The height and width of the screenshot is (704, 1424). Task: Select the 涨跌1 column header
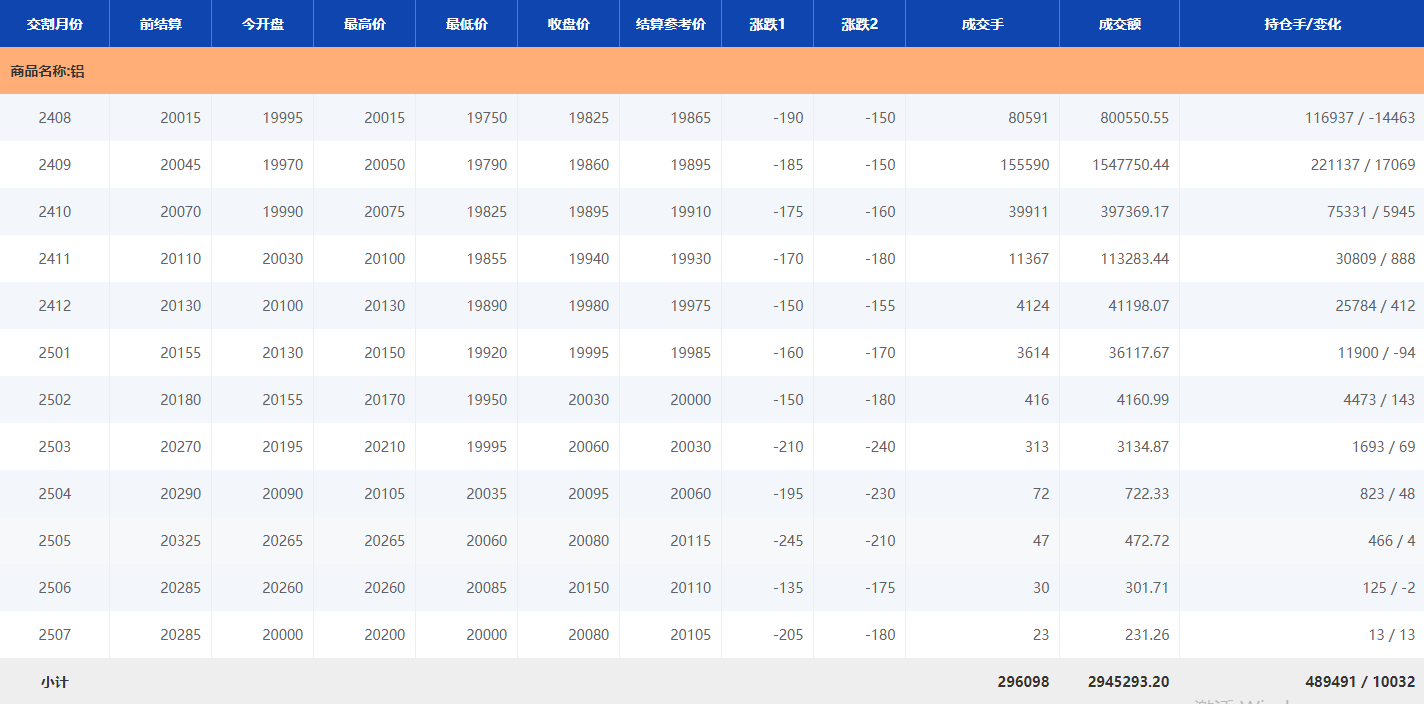tap(767, 24)
